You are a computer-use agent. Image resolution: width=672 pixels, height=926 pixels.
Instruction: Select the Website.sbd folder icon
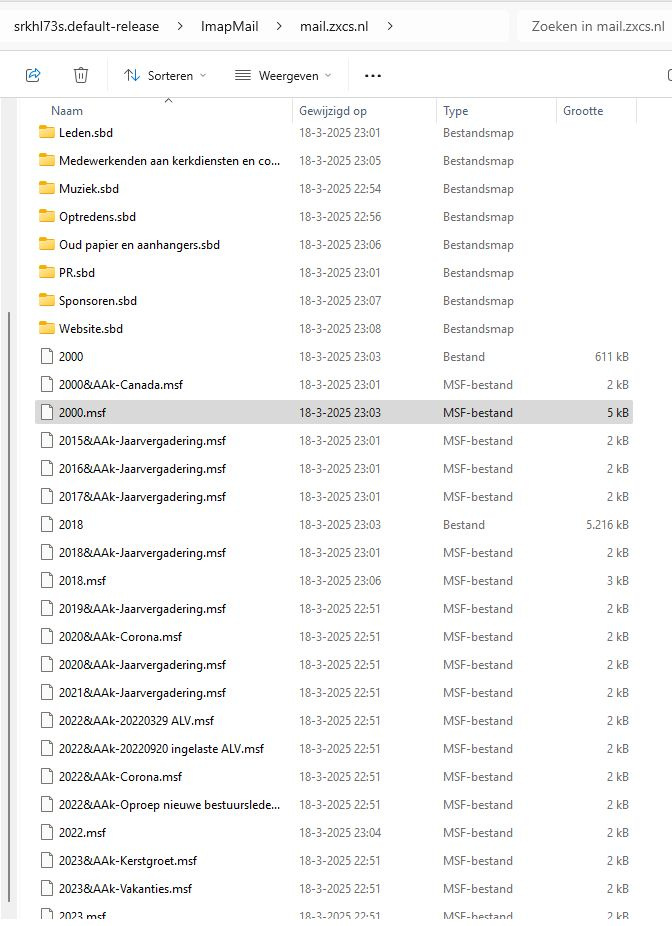pyautogui.click(x=47, y=328)
